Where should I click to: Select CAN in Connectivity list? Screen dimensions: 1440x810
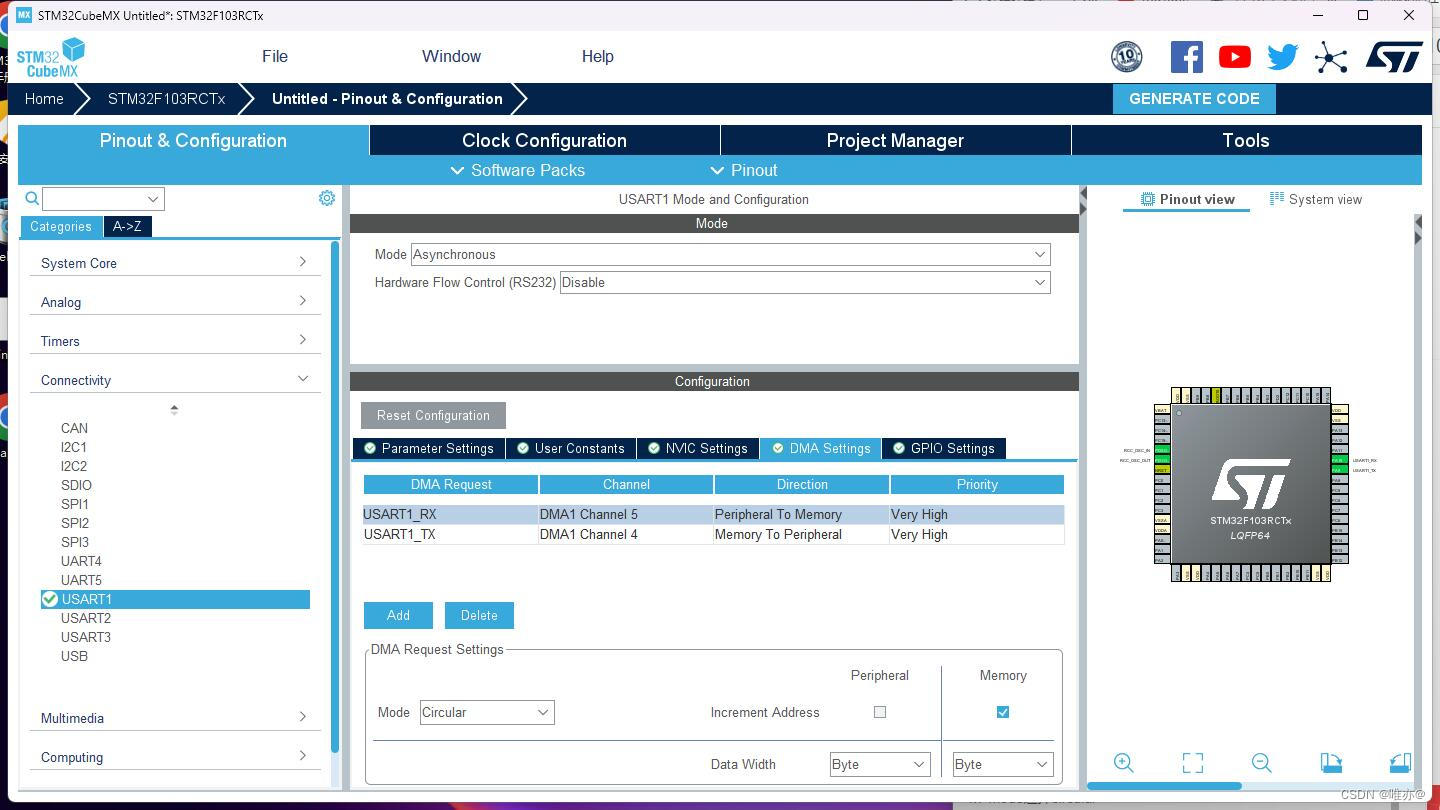[x=74, y=428]
